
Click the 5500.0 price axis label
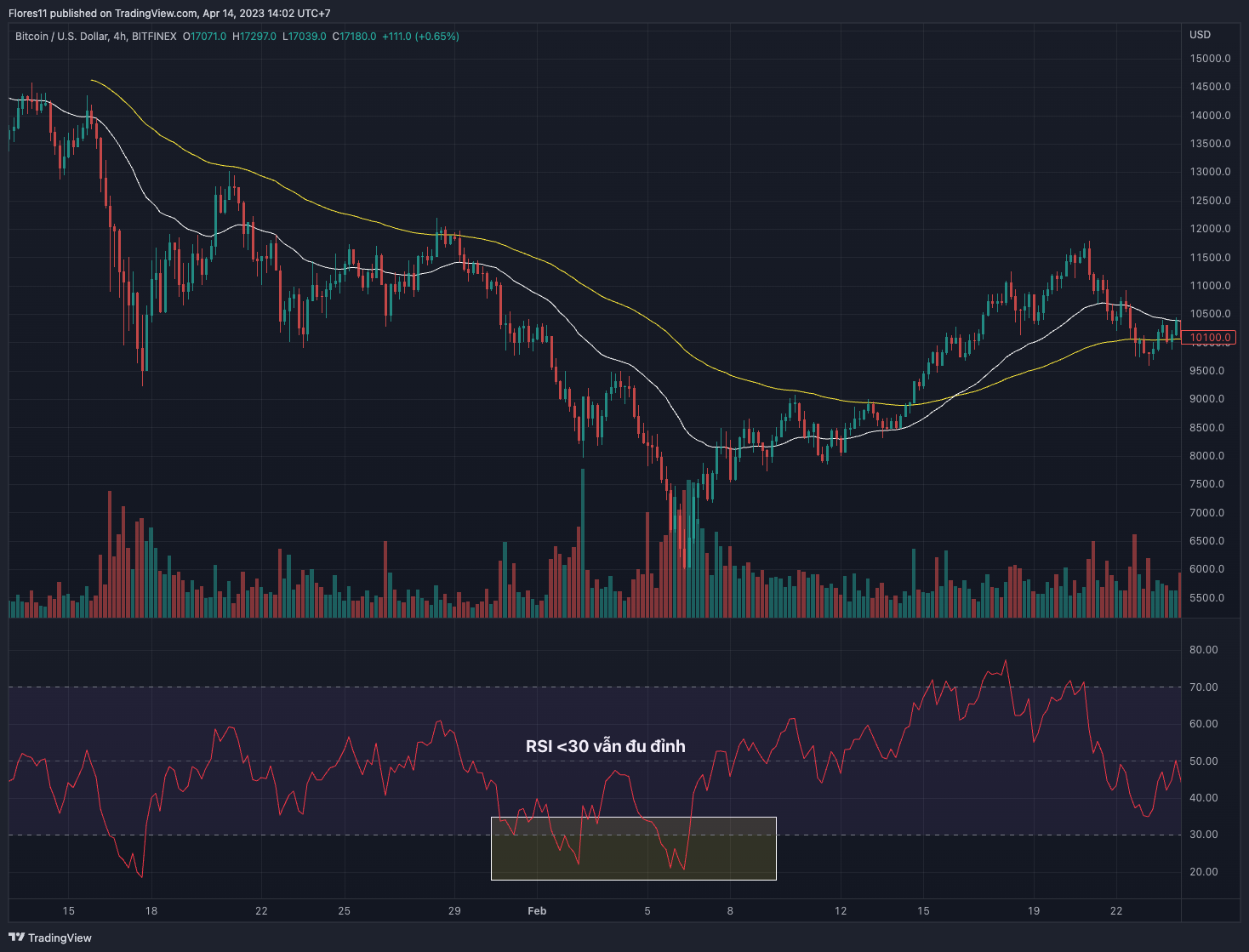coord(1207,598)
